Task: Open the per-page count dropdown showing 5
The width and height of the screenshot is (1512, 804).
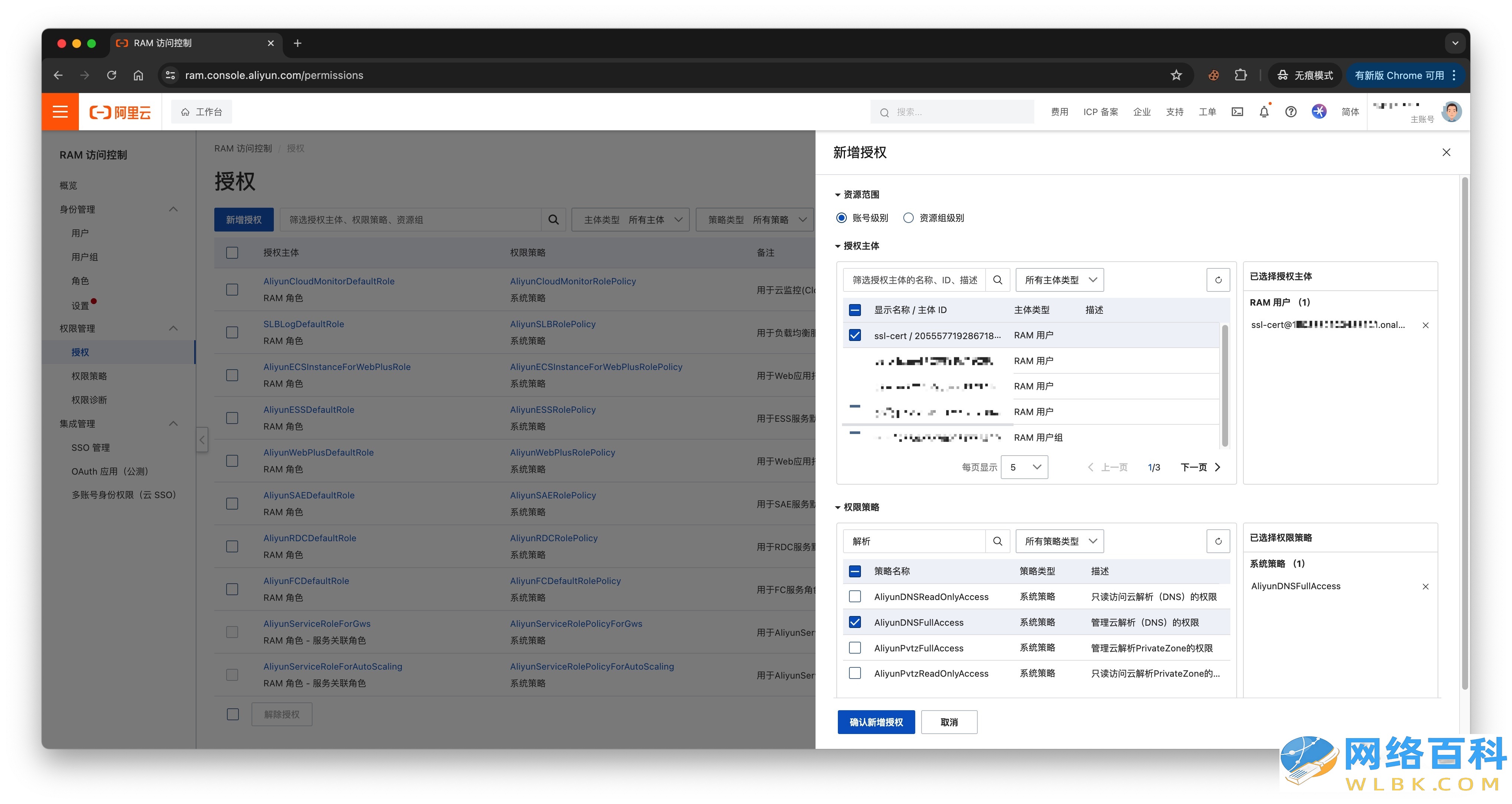Action: pos(1025,468)
